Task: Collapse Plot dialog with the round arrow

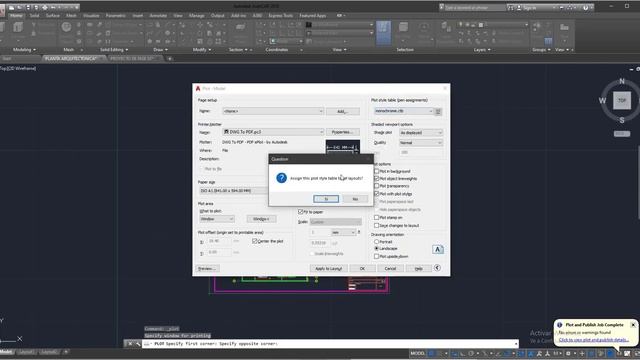Action: tap(437, 268)
